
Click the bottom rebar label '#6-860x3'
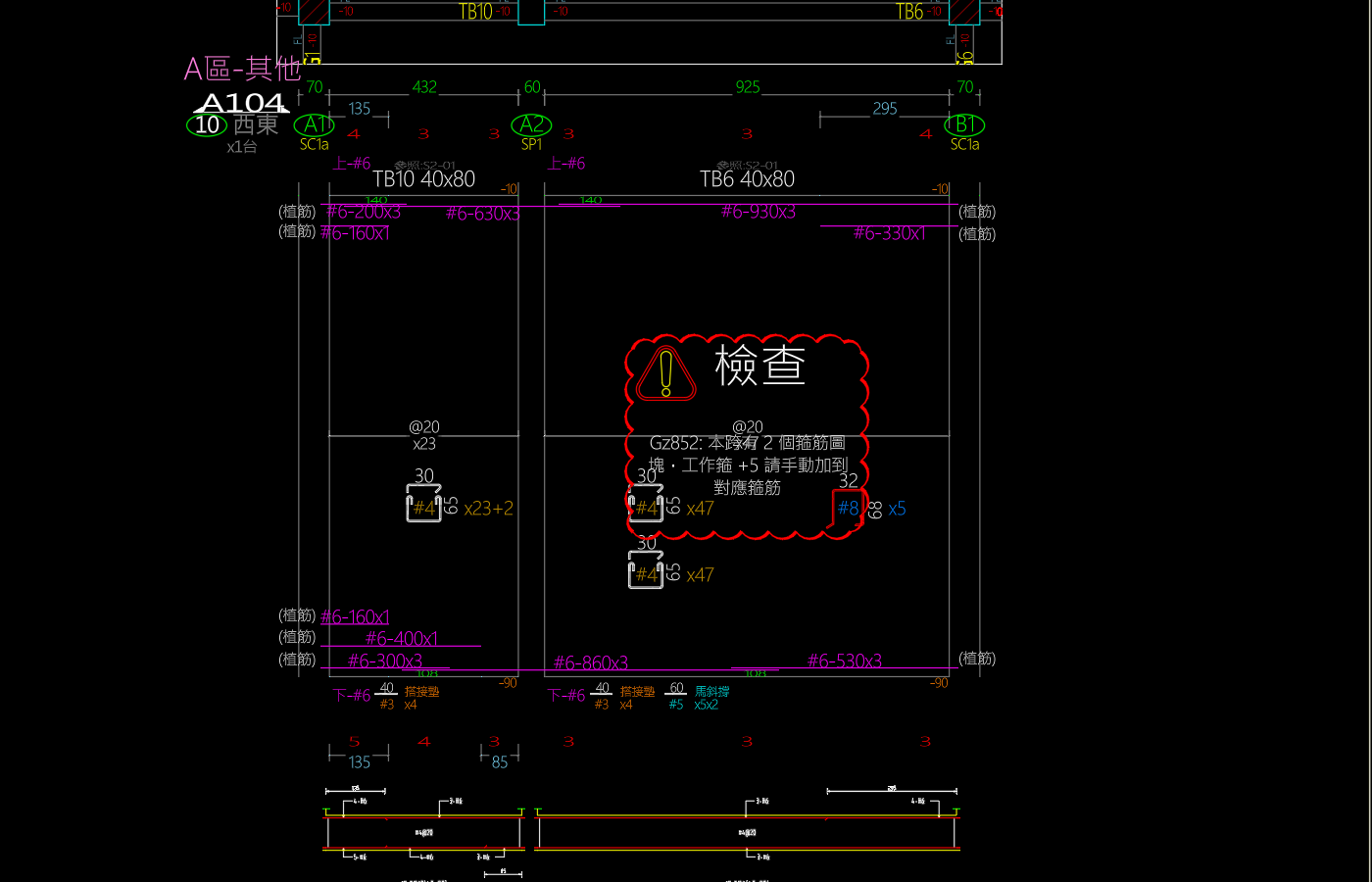click(x=591, y=663)
